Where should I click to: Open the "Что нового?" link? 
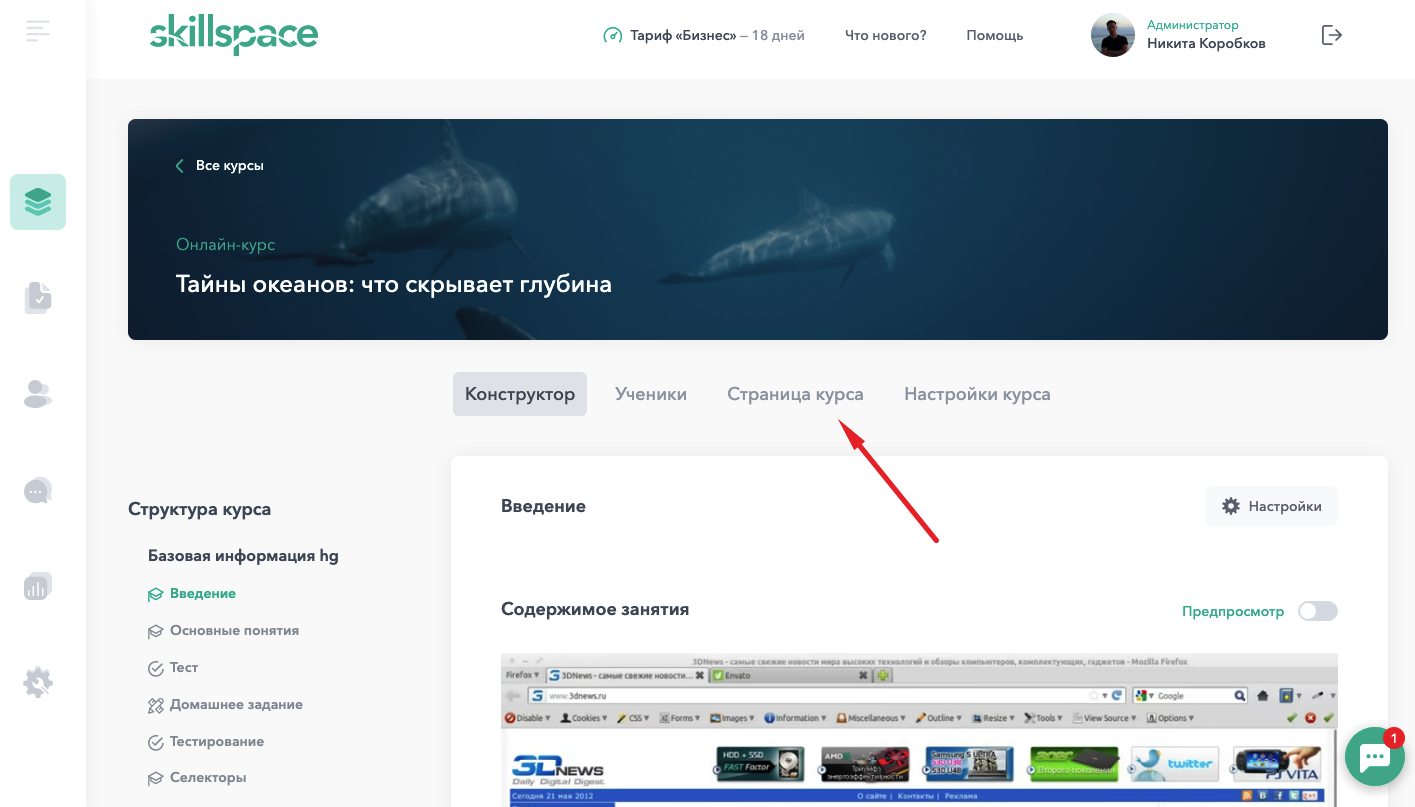(x=886, y=35)
